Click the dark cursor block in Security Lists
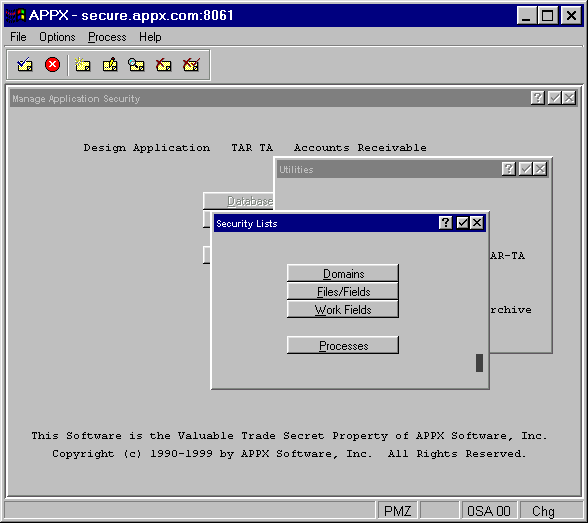The height and width of the screenshot is (523, 588). (479, 363)
